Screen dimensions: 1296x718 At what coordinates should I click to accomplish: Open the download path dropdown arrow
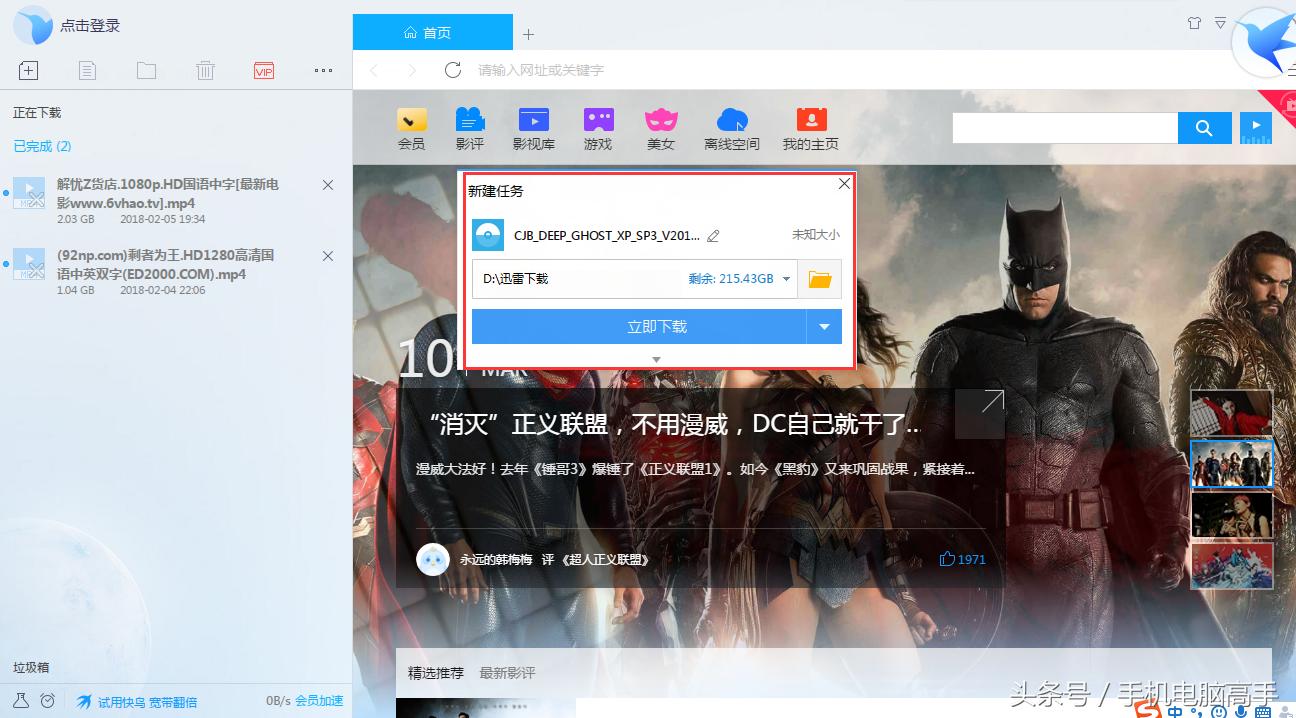point(787,279)
